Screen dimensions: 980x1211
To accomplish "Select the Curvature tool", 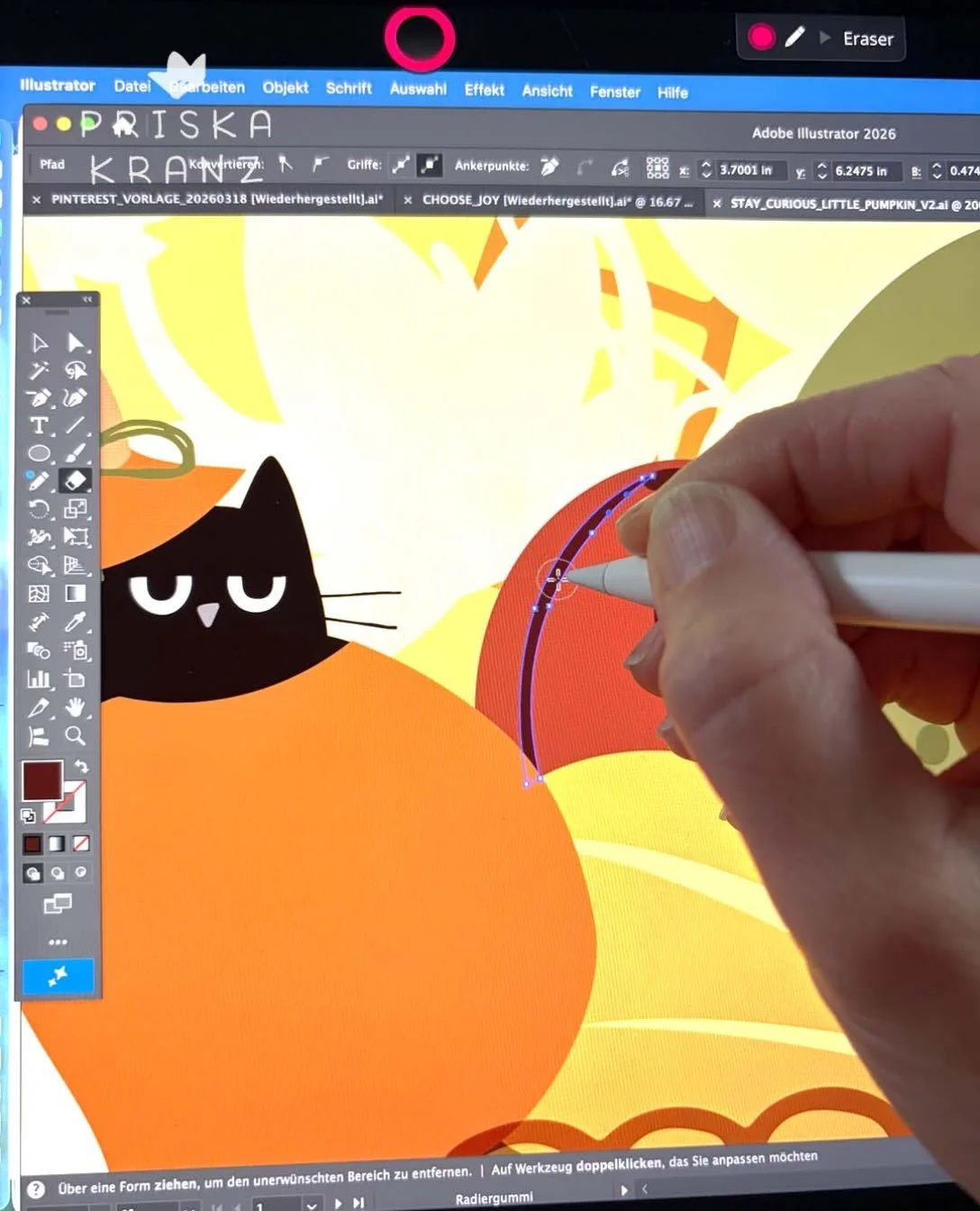I will click(x=76, y=397).
